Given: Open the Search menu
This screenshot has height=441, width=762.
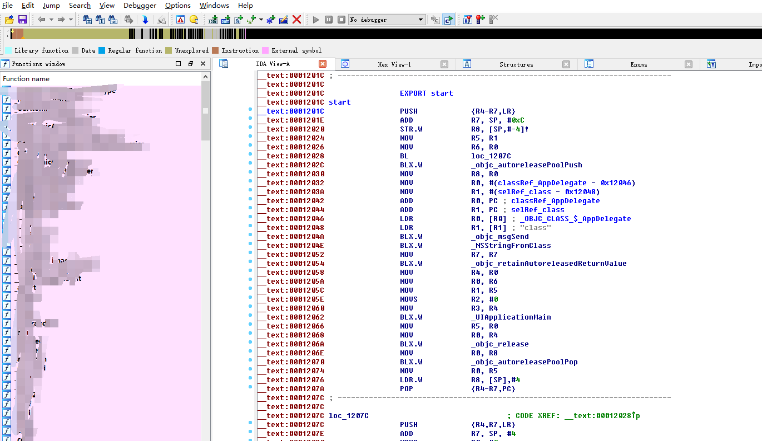Looking at the screenshot, I should point(79,5).
